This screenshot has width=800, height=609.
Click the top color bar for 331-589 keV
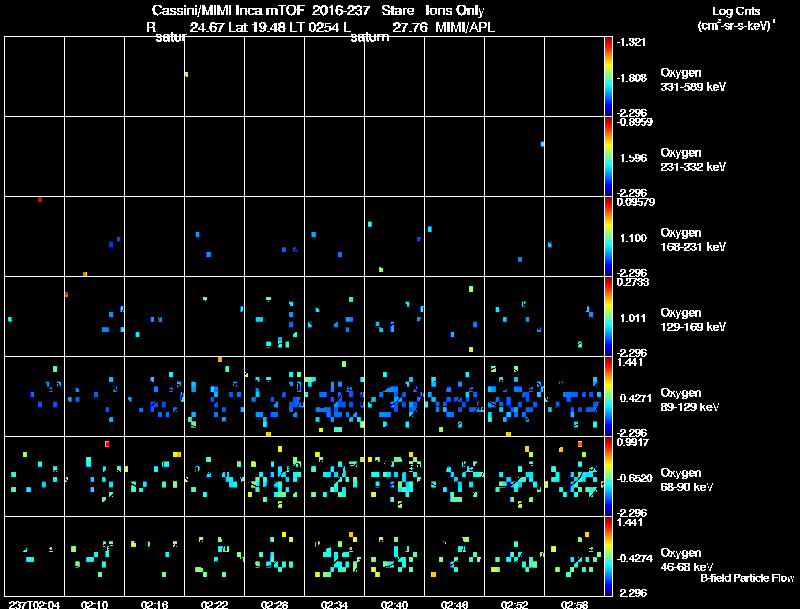(608, 77)
